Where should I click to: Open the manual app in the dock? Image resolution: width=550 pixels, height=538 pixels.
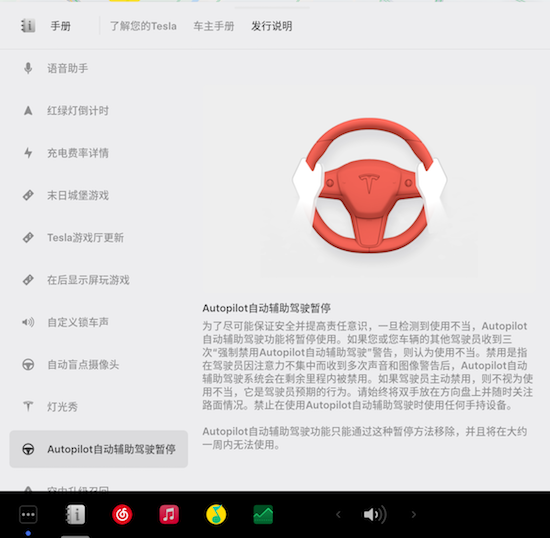75,515
